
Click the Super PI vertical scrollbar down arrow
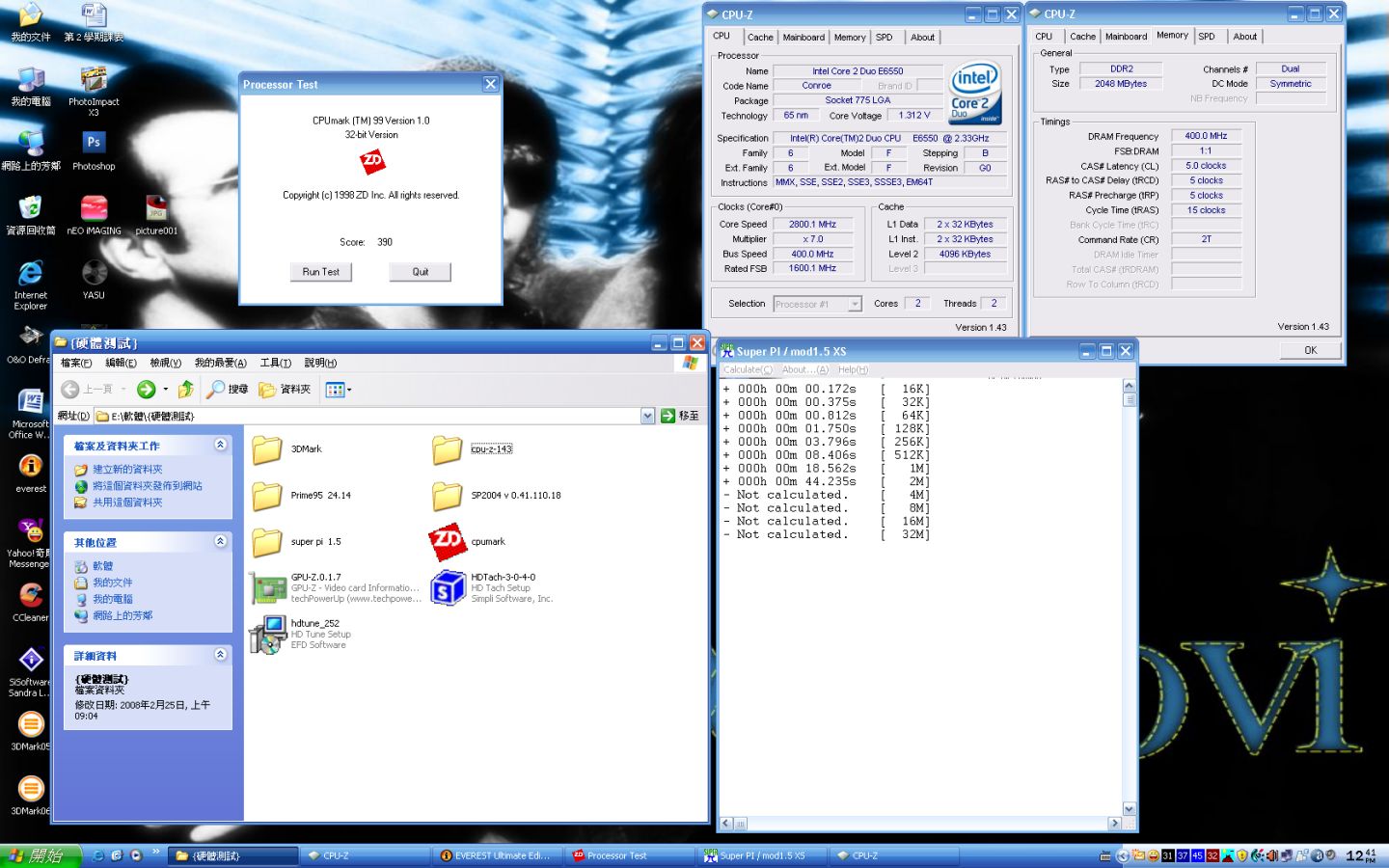tap(1130, 809)
